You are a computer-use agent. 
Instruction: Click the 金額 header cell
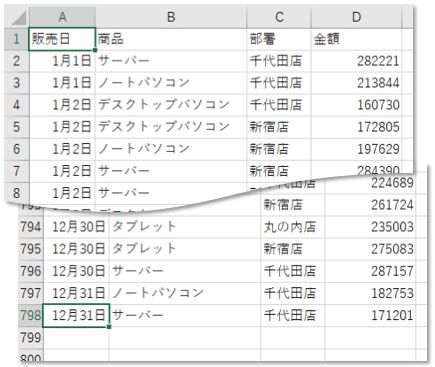[x=356, y=39]
